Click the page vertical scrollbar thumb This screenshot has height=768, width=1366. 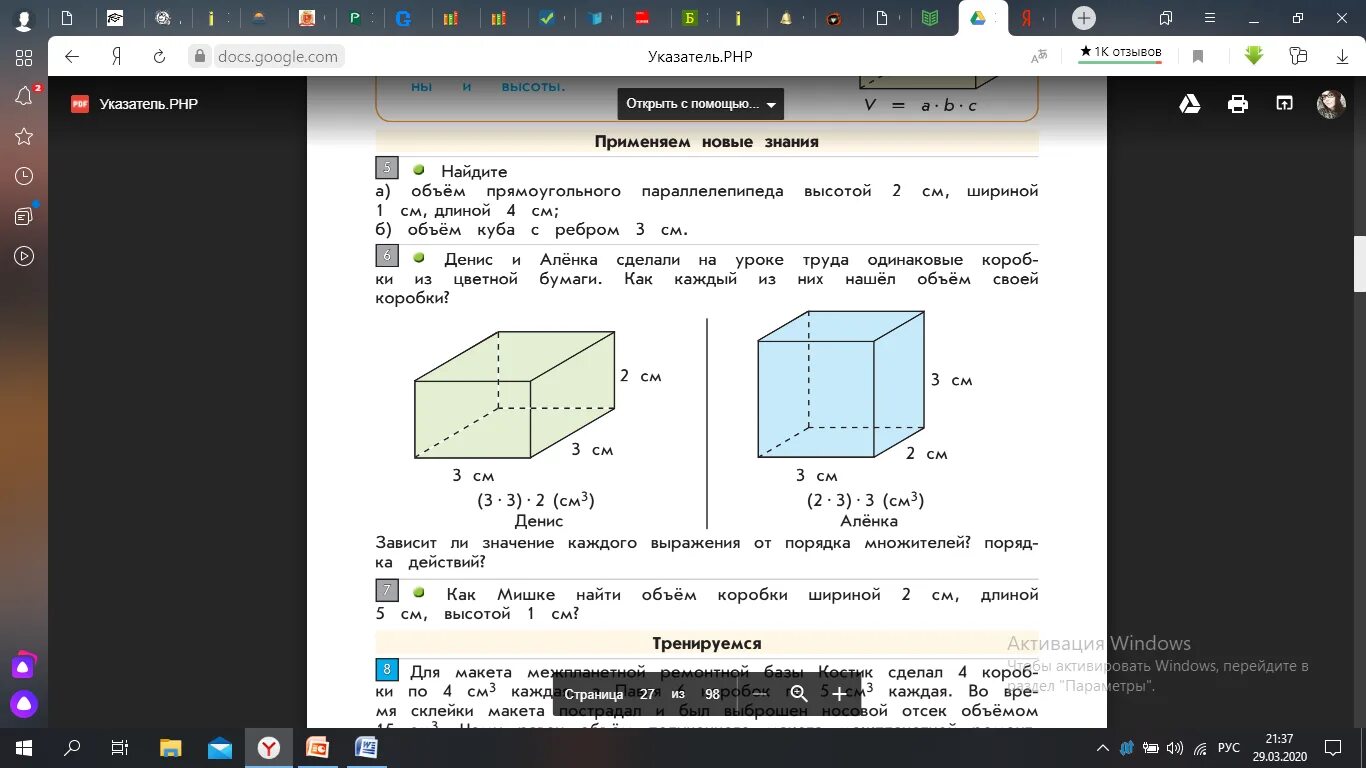pos(1359,263)
